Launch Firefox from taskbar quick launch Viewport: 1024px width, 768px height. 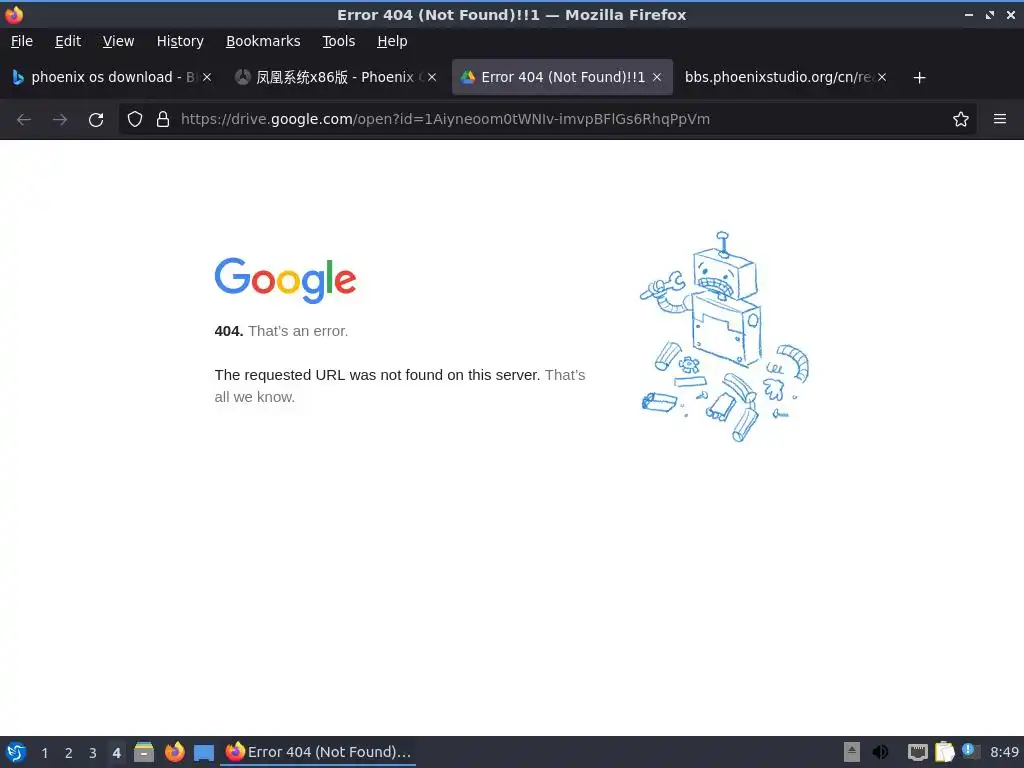(174, 752)
